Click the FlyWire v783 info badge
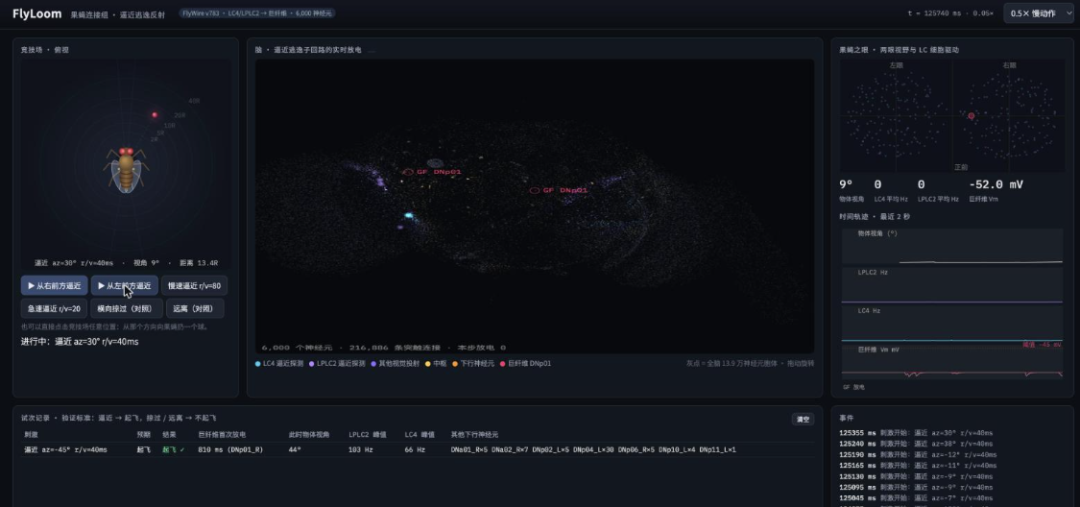Image resolution: width=1080 pixels, height=507 pixels. pyautogui.click(x=257, y=13)
